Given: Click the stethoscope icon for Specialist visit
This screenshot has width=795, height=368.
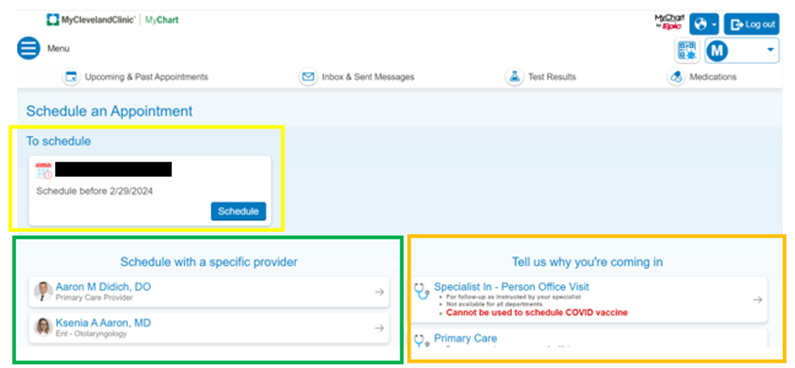Looking at the screenshot, I should 422,292.
